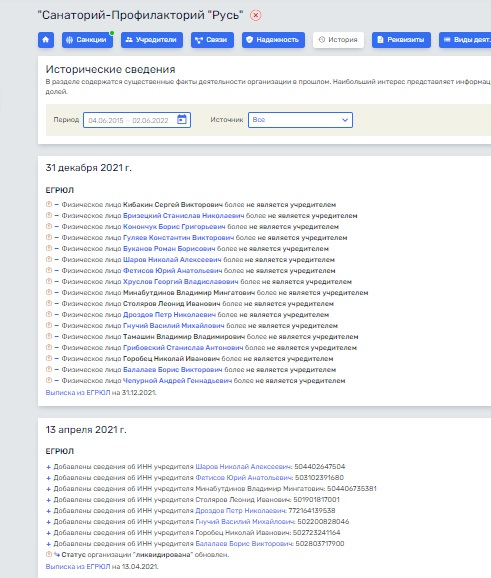
Task: Click the plus icon before Шаров ИНН entry
Action: [x=48, y=467]
